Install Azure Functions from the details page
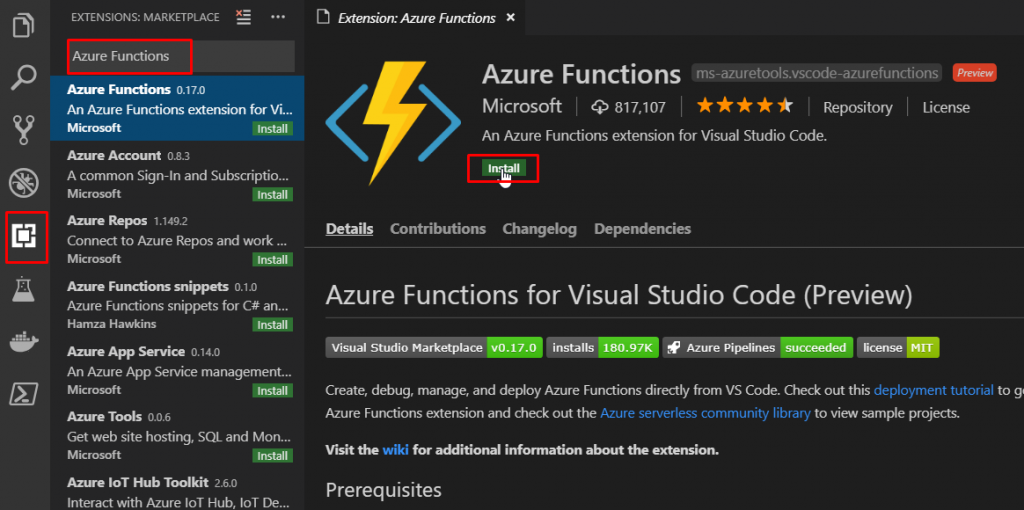The width and height of the screenshot is (1024, 510). (504, 168)
